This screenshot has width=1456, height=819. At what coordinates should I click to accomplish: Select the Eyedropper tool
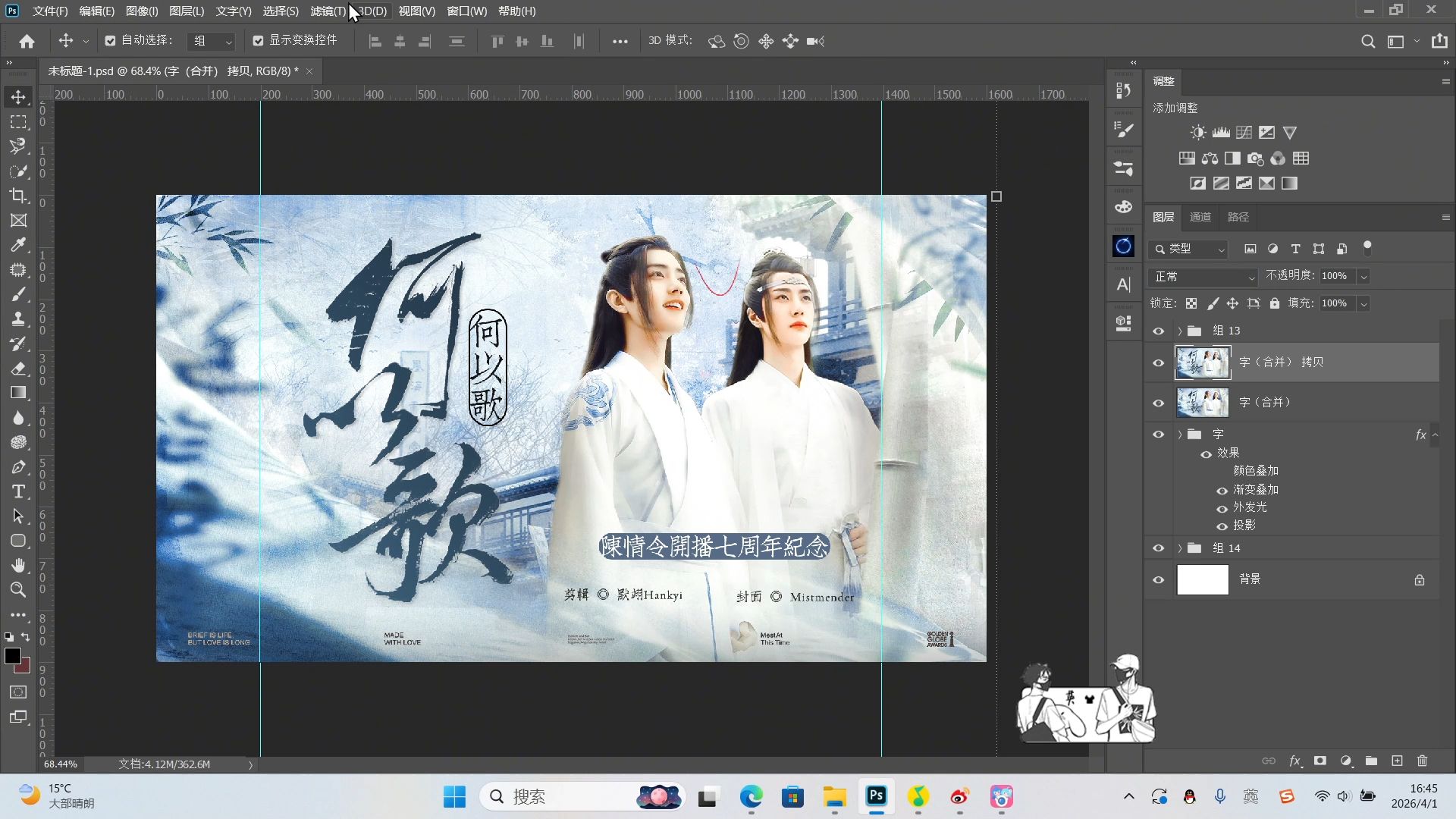(x=18, y=245)
